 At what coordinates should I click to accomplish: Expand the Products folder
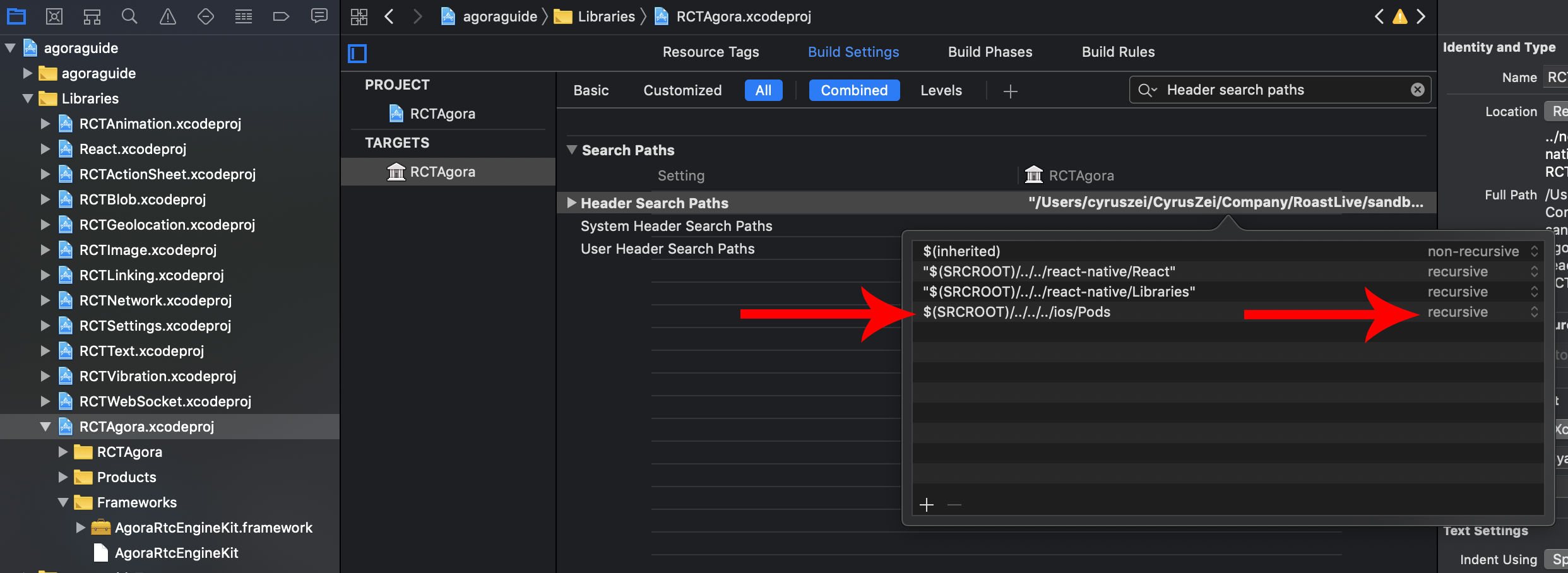[62, 477]
